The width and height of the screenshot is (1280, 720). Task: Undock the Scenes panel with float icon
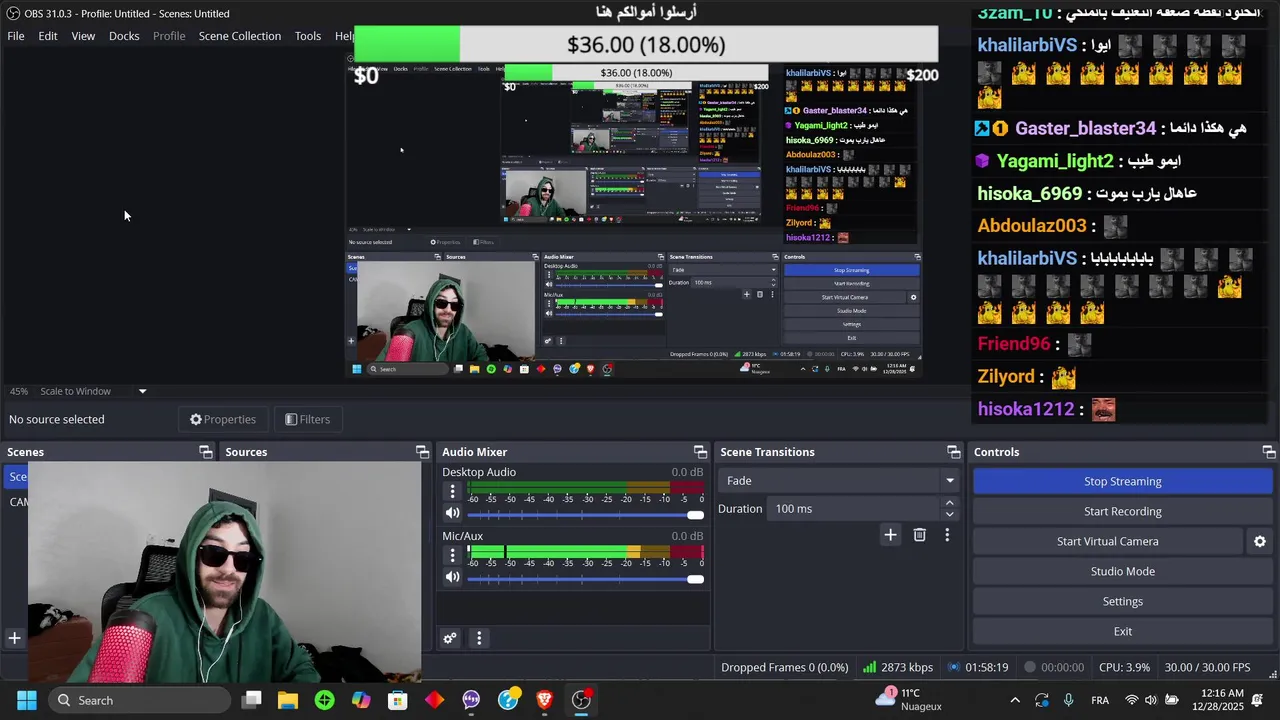[205, 452]
